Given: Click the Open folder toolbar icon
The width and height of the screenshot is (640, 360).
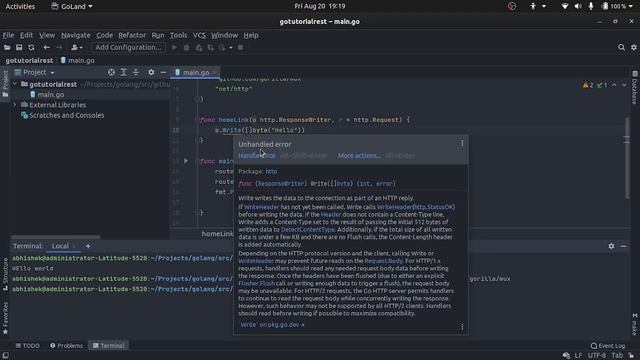Looking at the screenshot, I should (7, 47).
